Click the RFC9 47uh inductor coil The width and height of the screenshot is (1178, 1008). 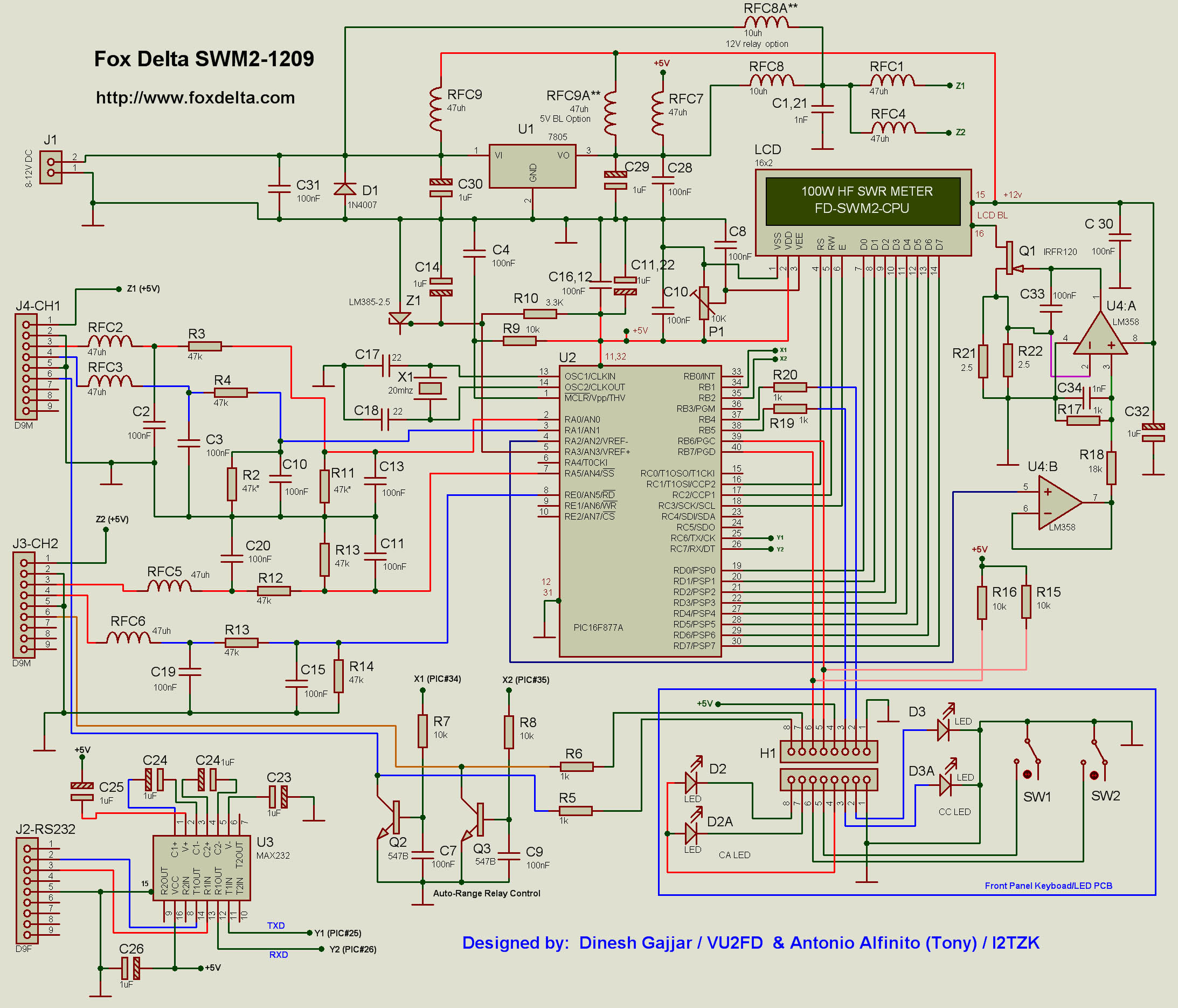436,109
